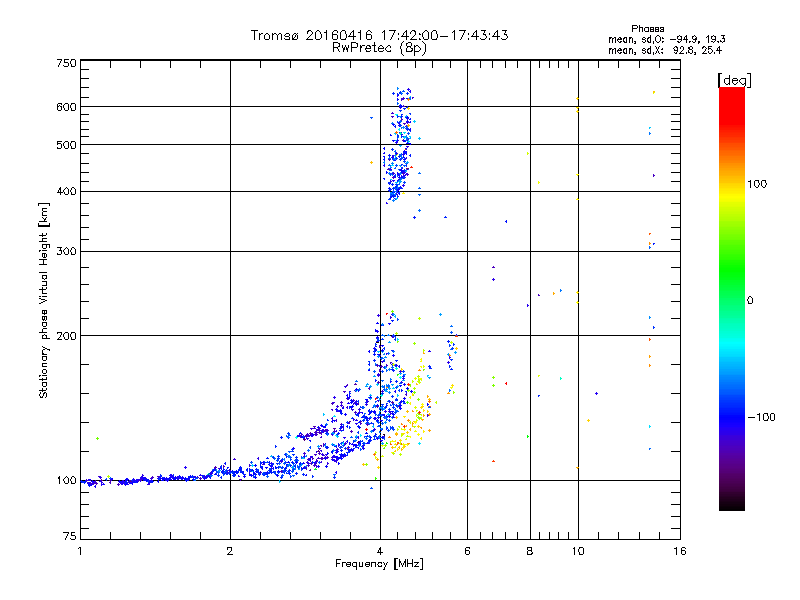Click the 1 tick on the frequency axis
The width and height of the screenshot is (800, 600).
point(80,551)
